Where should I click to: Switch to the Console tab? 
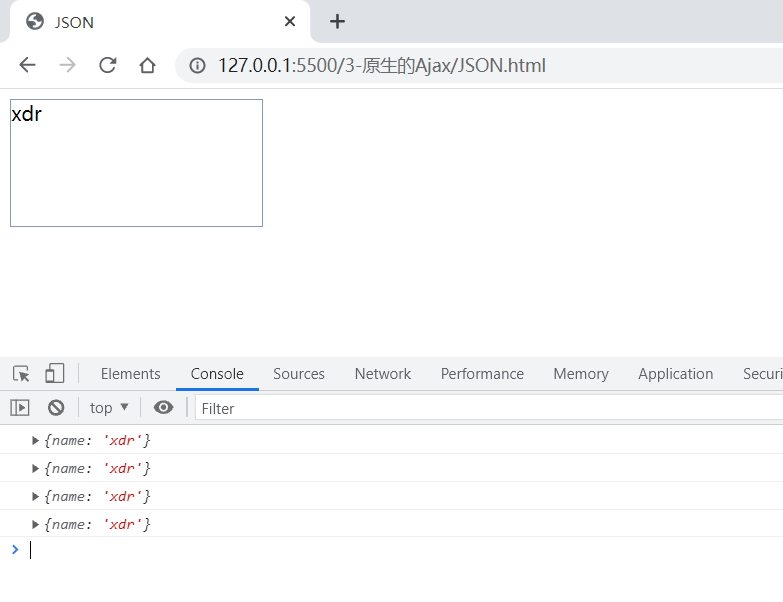coord(217,374)
